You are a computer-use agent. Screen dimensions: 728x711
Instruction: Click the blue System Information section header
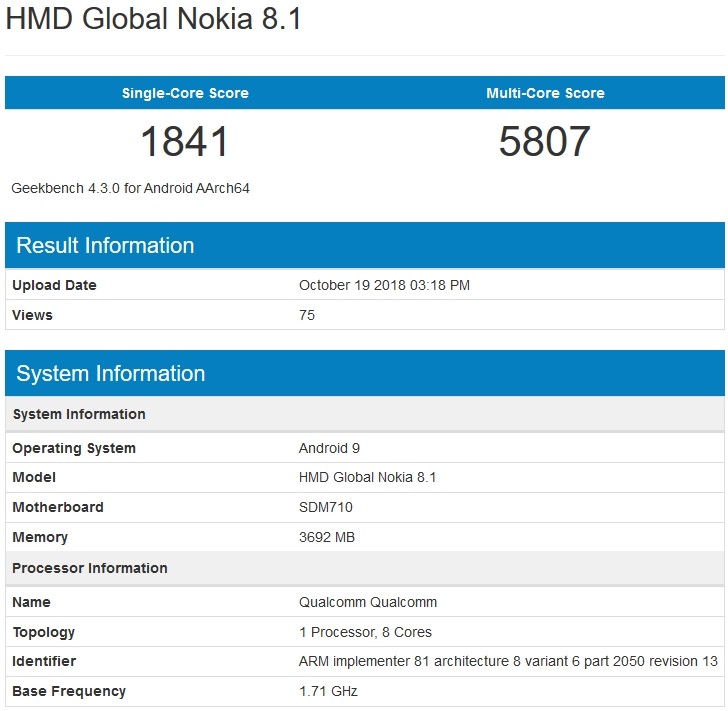tap(111, 374)
